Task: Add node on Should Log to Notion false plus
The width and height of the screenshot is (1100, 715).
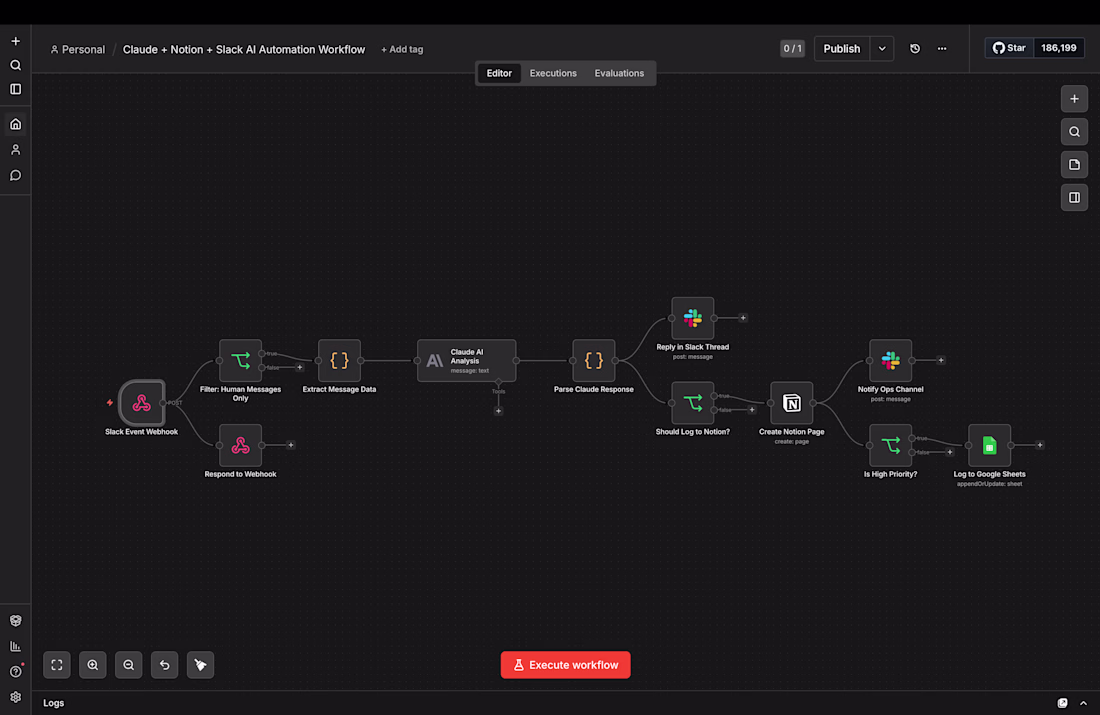Action: click(x=752, y=410)
